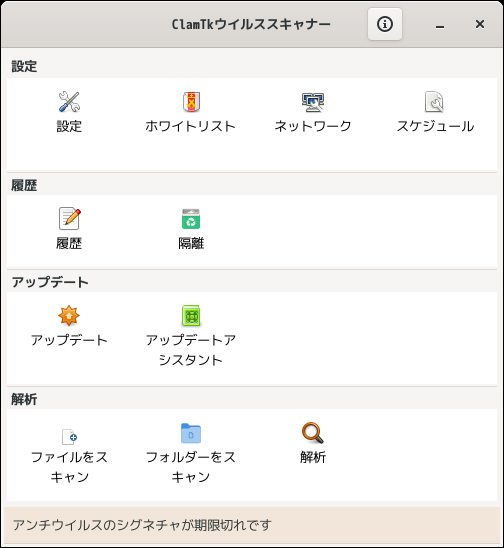
Task: Open the 履歴 notepad and pencil icon
Action: 69,218
